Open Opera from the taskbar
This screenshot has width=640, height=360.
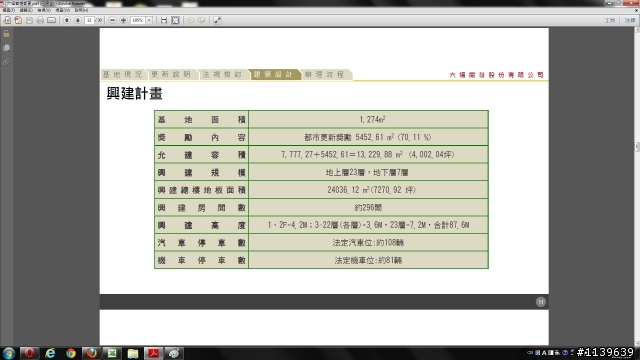29,353
